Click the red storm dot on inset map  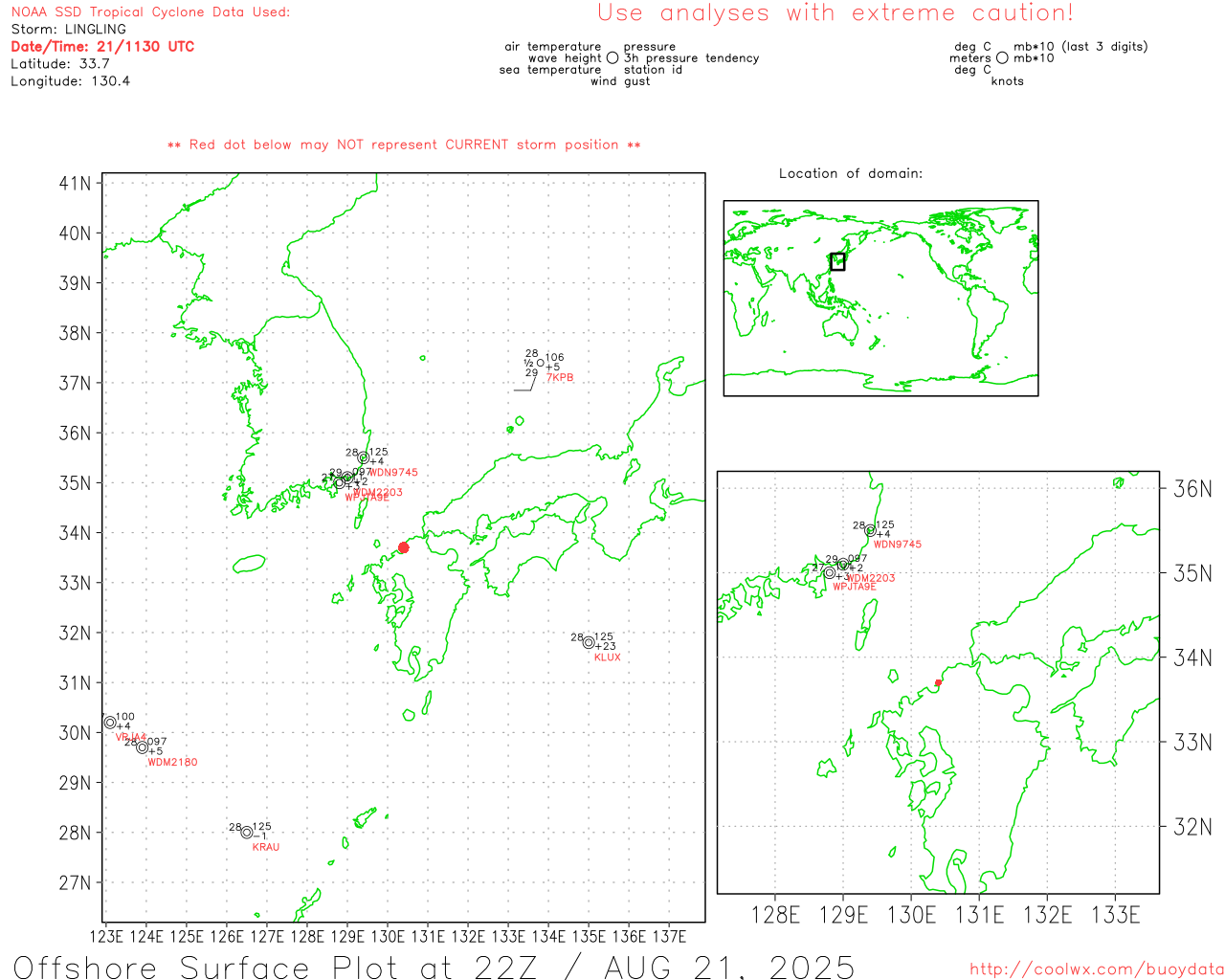point(938,682)
